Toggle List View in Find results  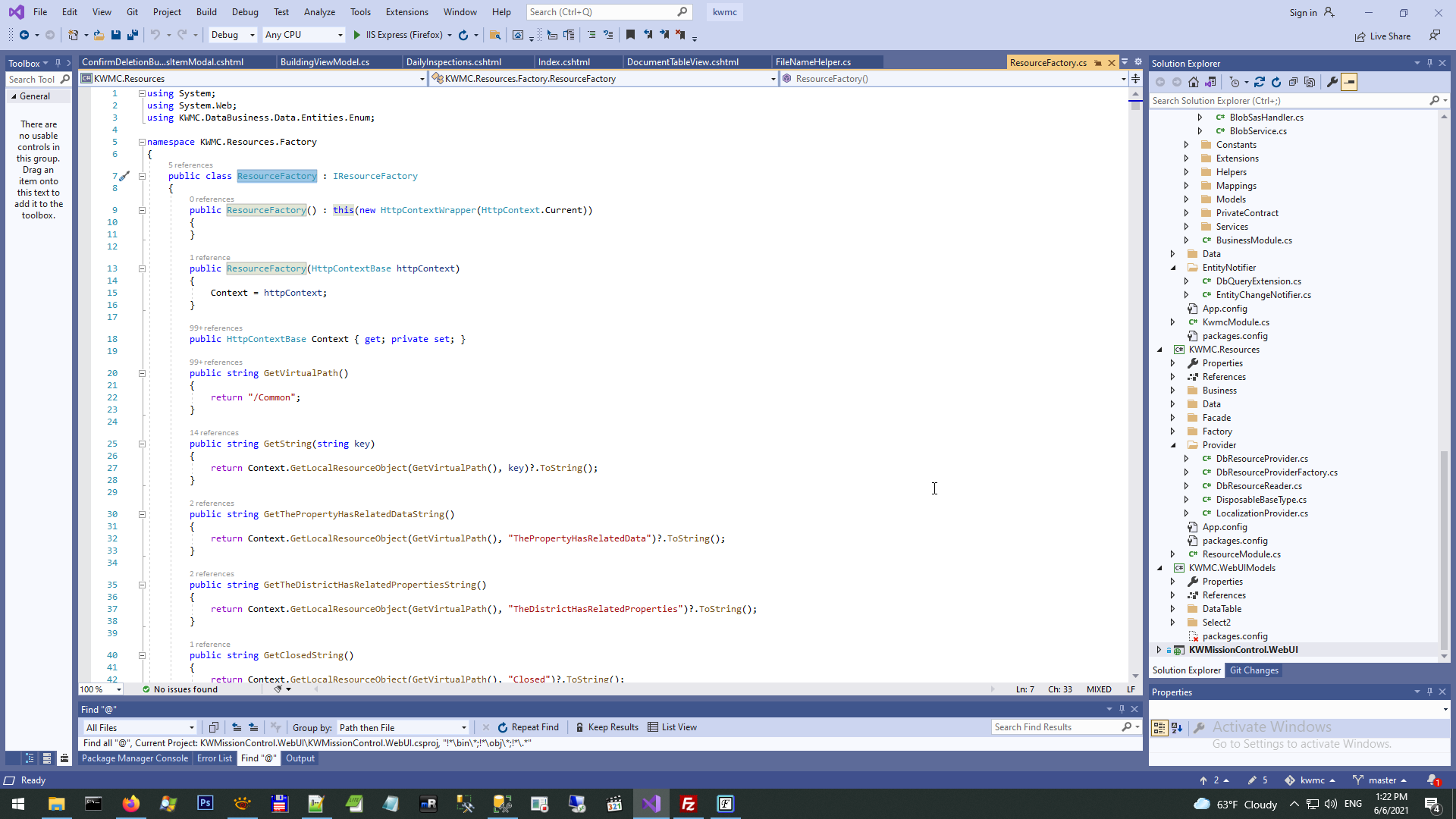[x=672, y=727]
